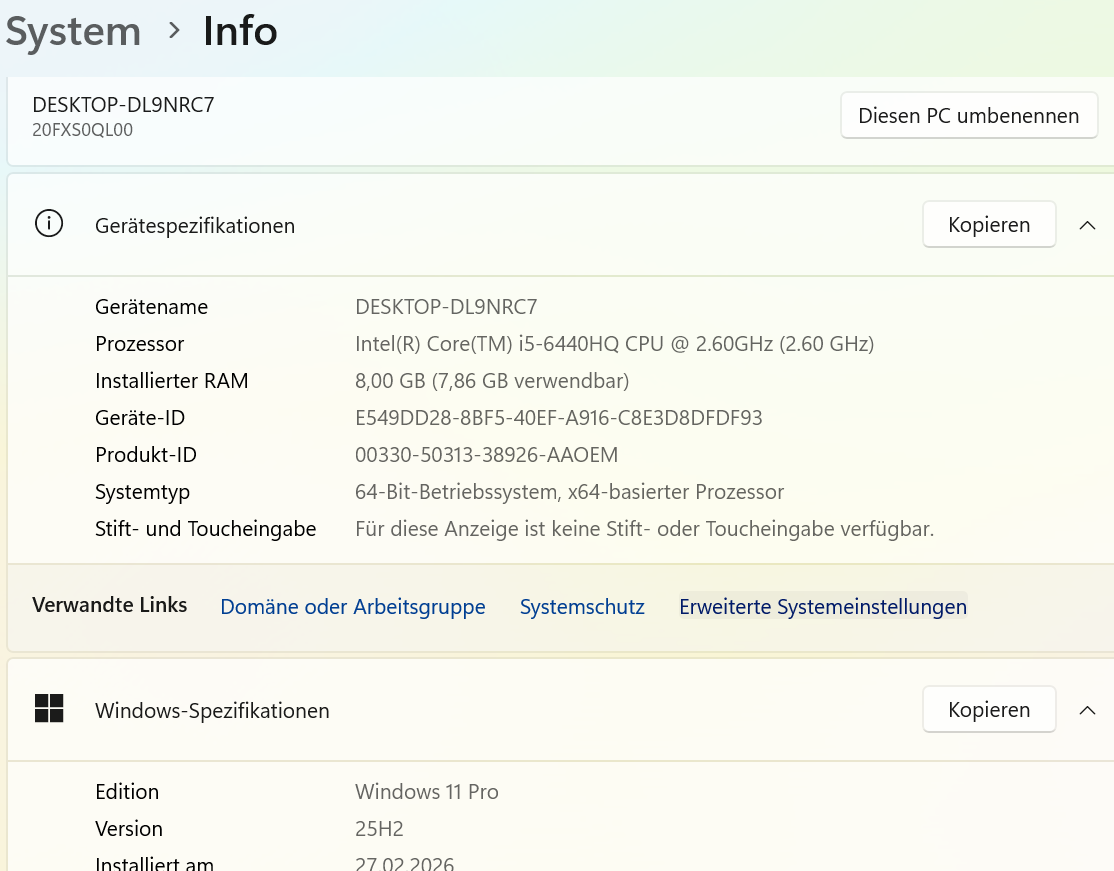This screenshot has width=1114, height=871.
Task: Click the Edition label
Action: coord(127,791)
